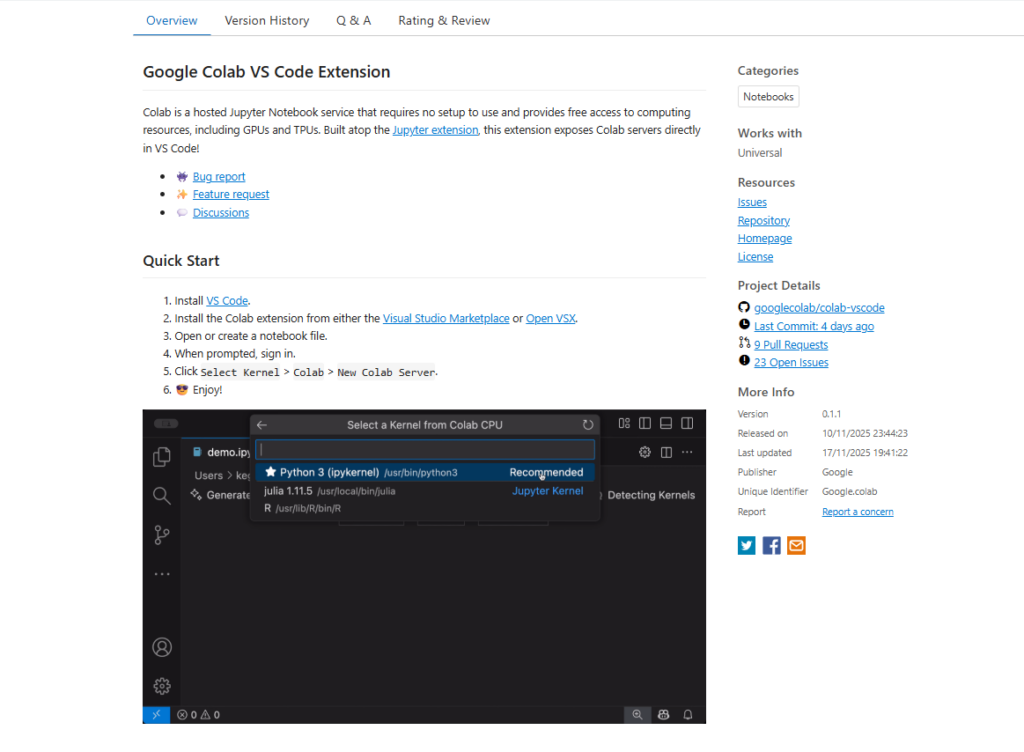The height and width of the screenshot is (752, 1024).
Task: Share the extension via email icon
Action: (796, 545)
